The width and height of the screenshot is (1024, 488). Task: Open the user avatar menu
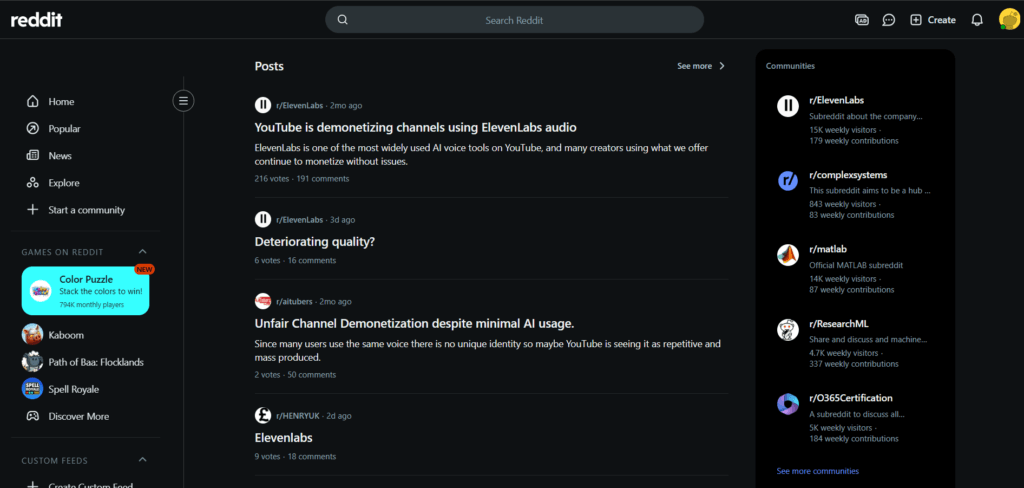tap(1009, 19)
